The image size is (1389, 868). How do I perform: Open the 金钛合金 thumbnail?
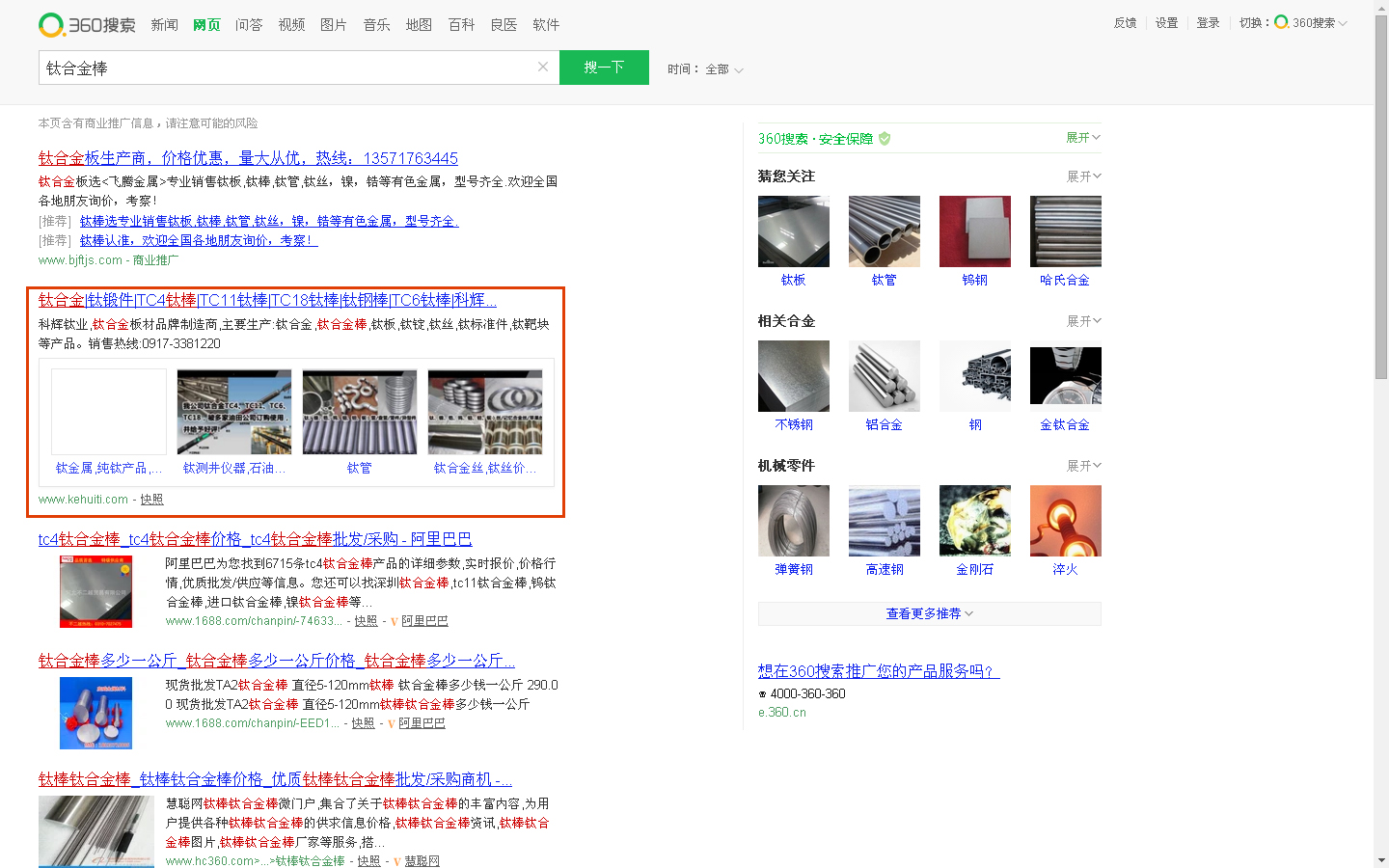pos(1066,376)
